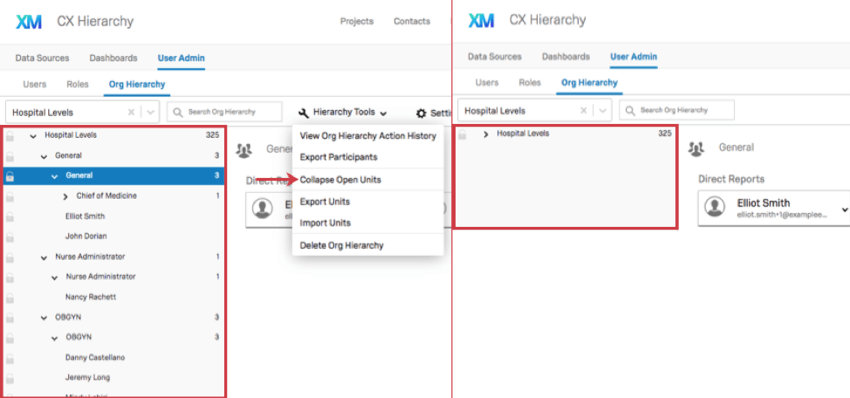Click the left Search Org Hierarchy field
Image resolution: width=850 pixels, height=398 pixels.
pos(224,112)
